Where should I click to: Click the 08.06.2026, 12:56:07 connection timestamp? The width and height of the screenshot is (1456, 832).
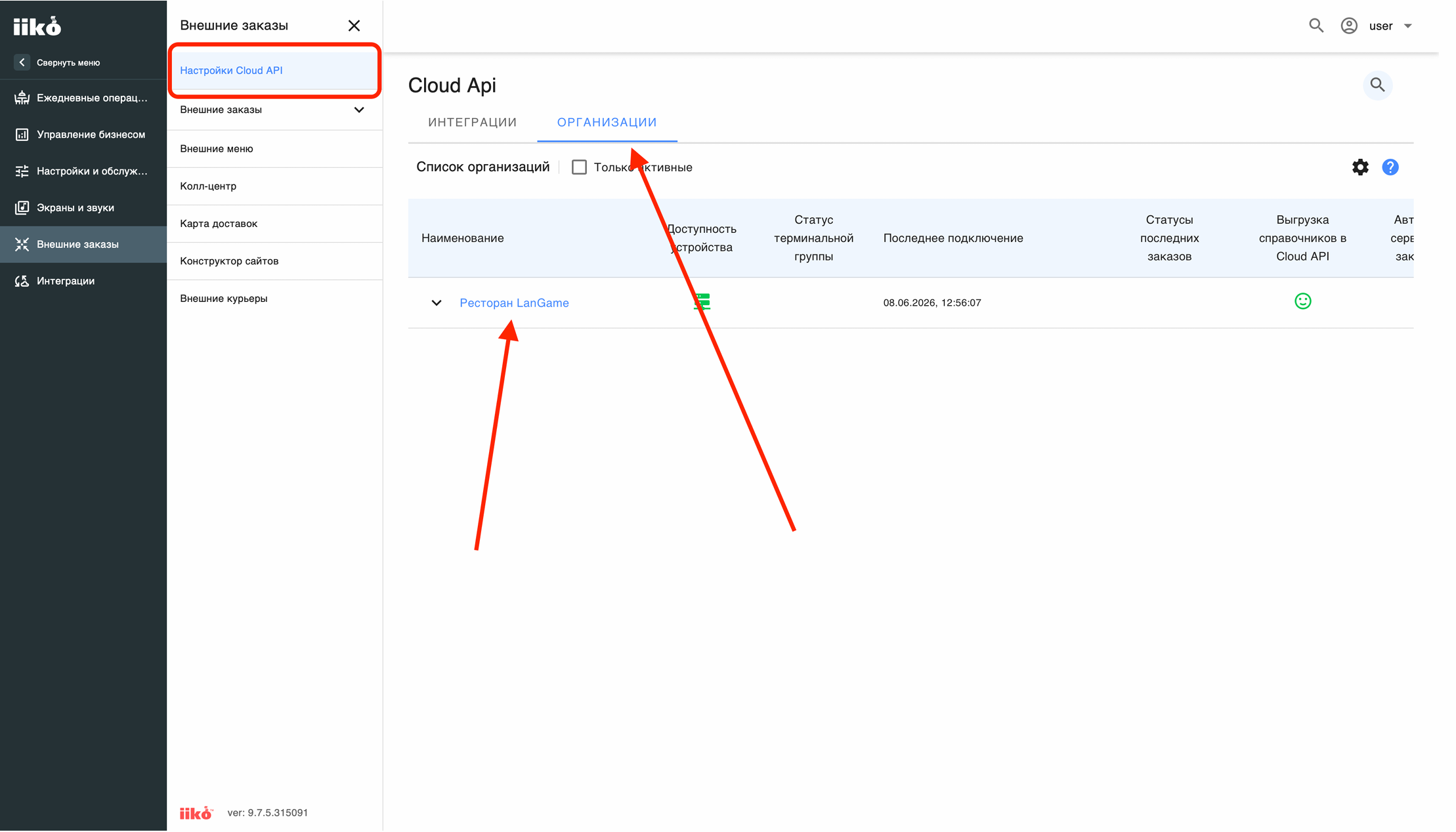(x=931, y=303)
